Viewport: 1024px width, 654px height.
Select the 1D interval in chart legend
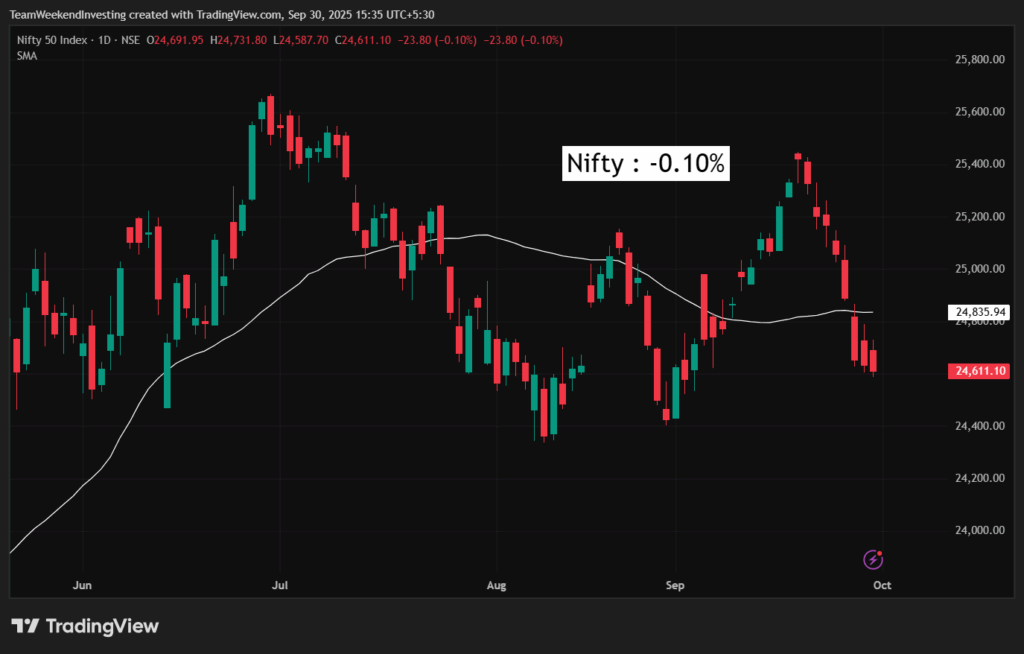pos(104,40)
